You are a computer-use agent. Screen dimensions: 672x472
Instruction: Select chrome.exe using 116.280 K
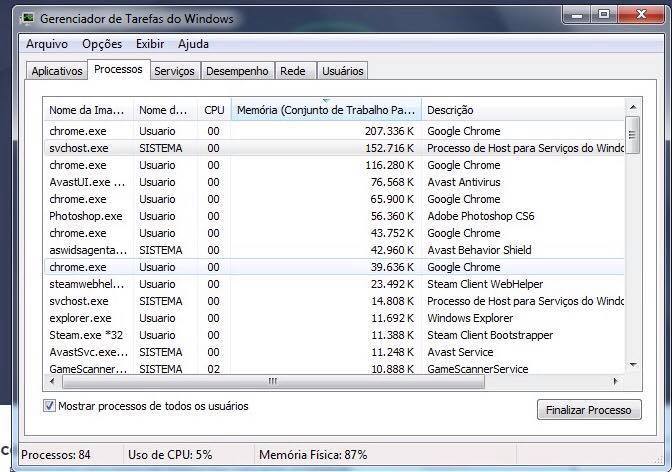coord(334,165)
